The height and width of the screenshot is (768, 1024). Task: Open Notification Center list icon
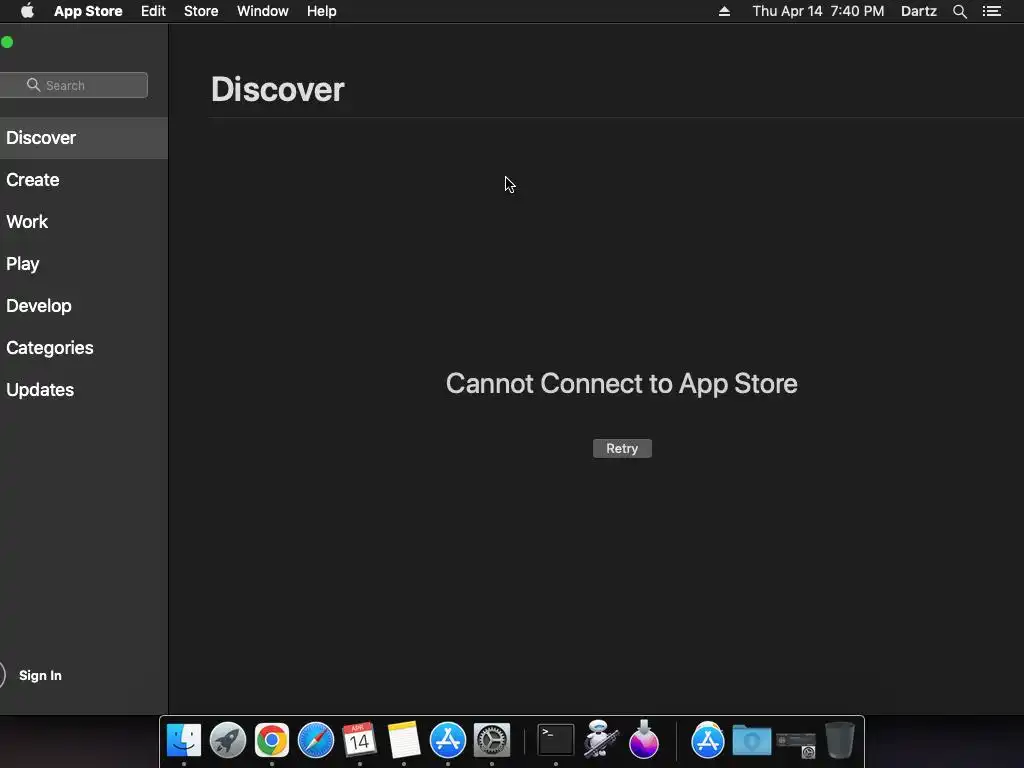pos(991,11)
